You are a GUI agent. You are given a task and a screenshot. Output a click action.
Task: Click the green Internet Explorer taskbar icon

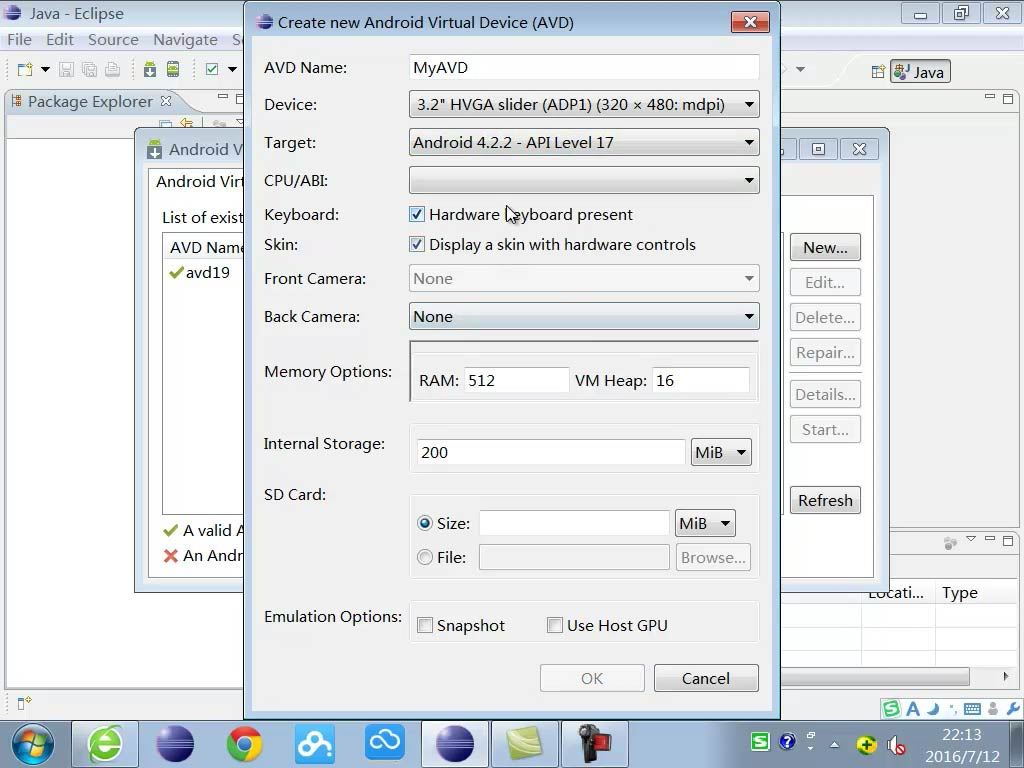coord(104,744)
